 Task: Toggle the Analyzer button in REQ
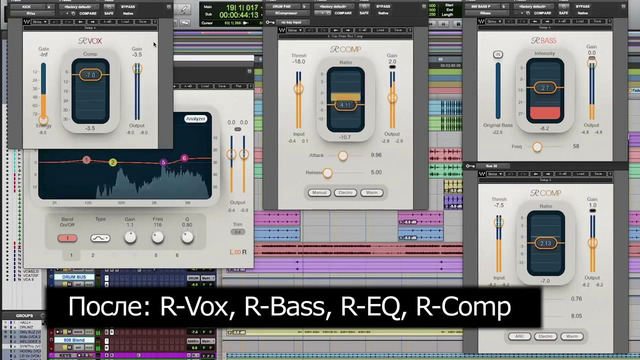coord(196,119)
